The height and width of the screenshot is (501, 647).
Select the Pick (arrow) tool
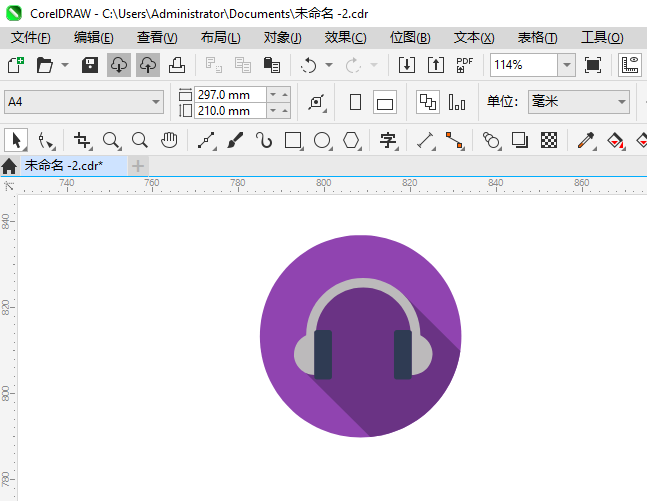click(x=15, y=140)
